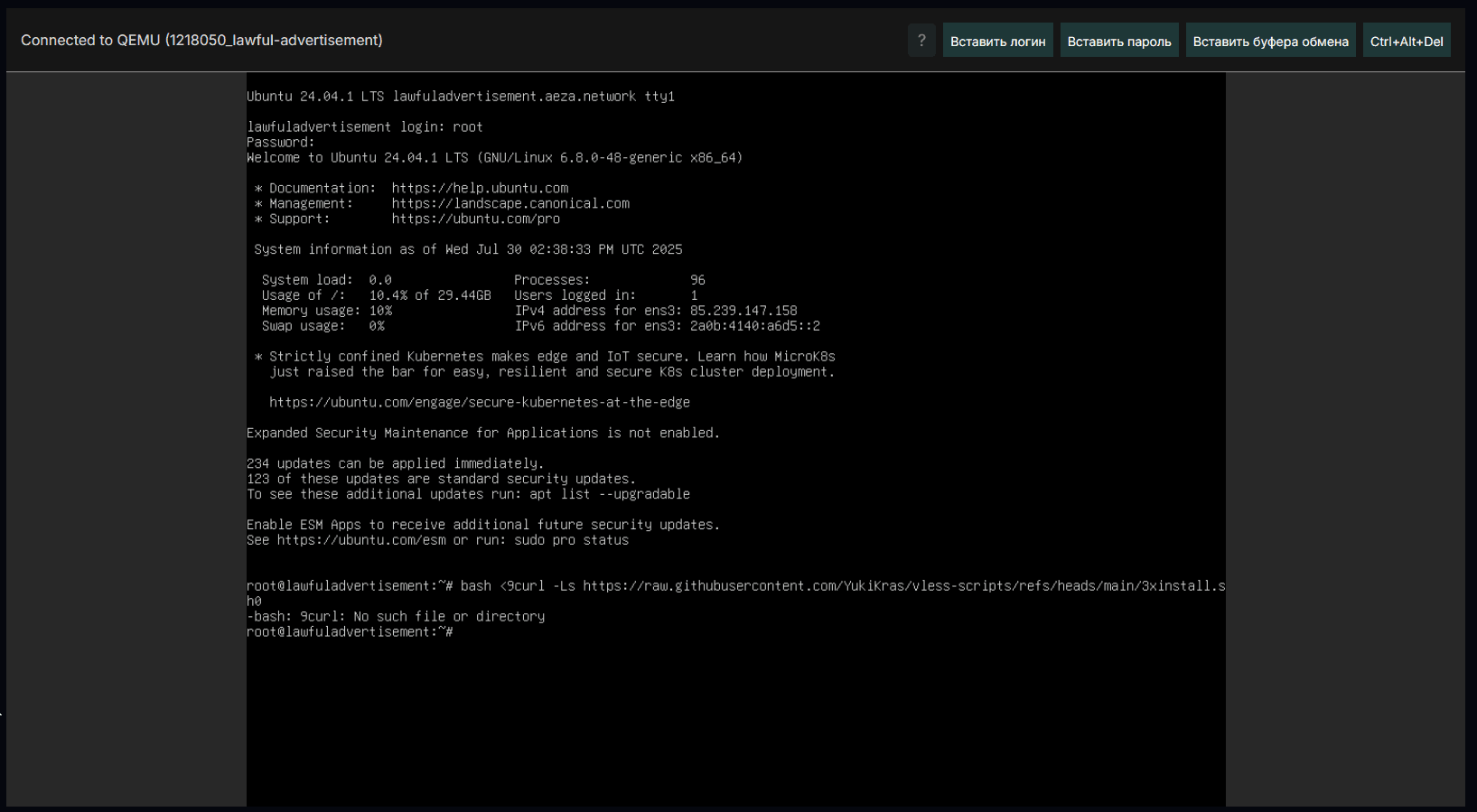
Task: Click the Password: prompt line
Action: tap(281, 143)
